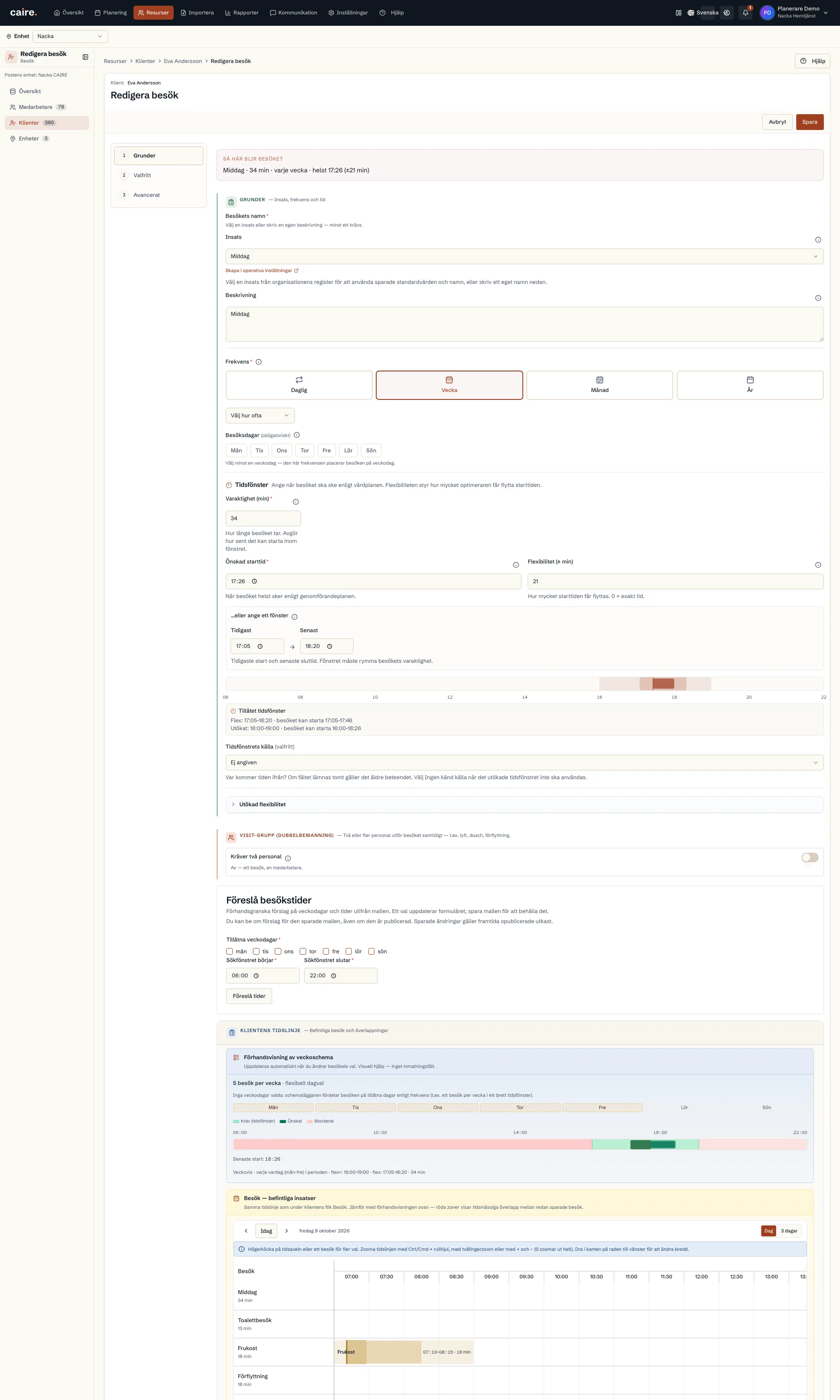Check the mån allowed weekday checkbox
This screenshot has width=840, height=1400.
click(x=229, y=951)
